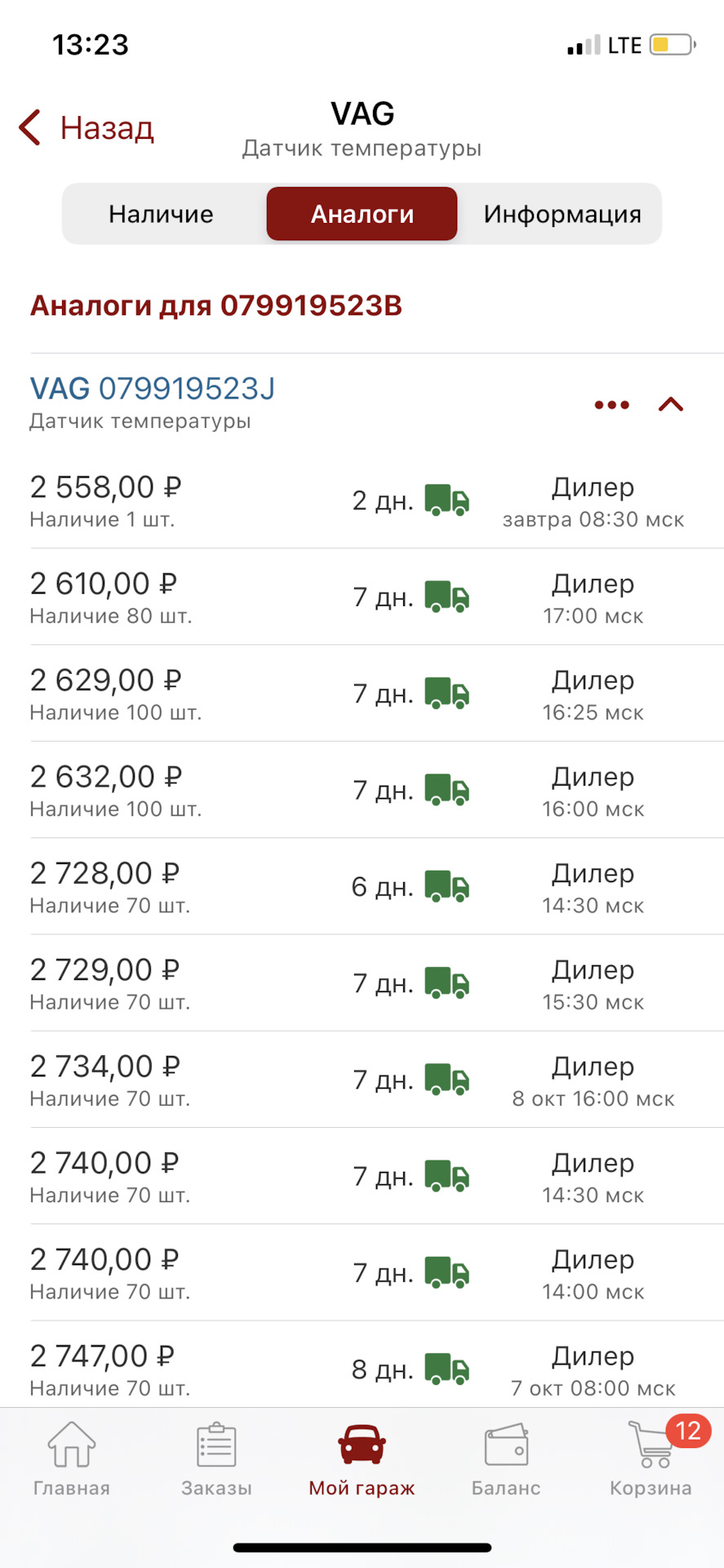
Task: Open the VAG 079919523J part link
Action: (153, 389)
